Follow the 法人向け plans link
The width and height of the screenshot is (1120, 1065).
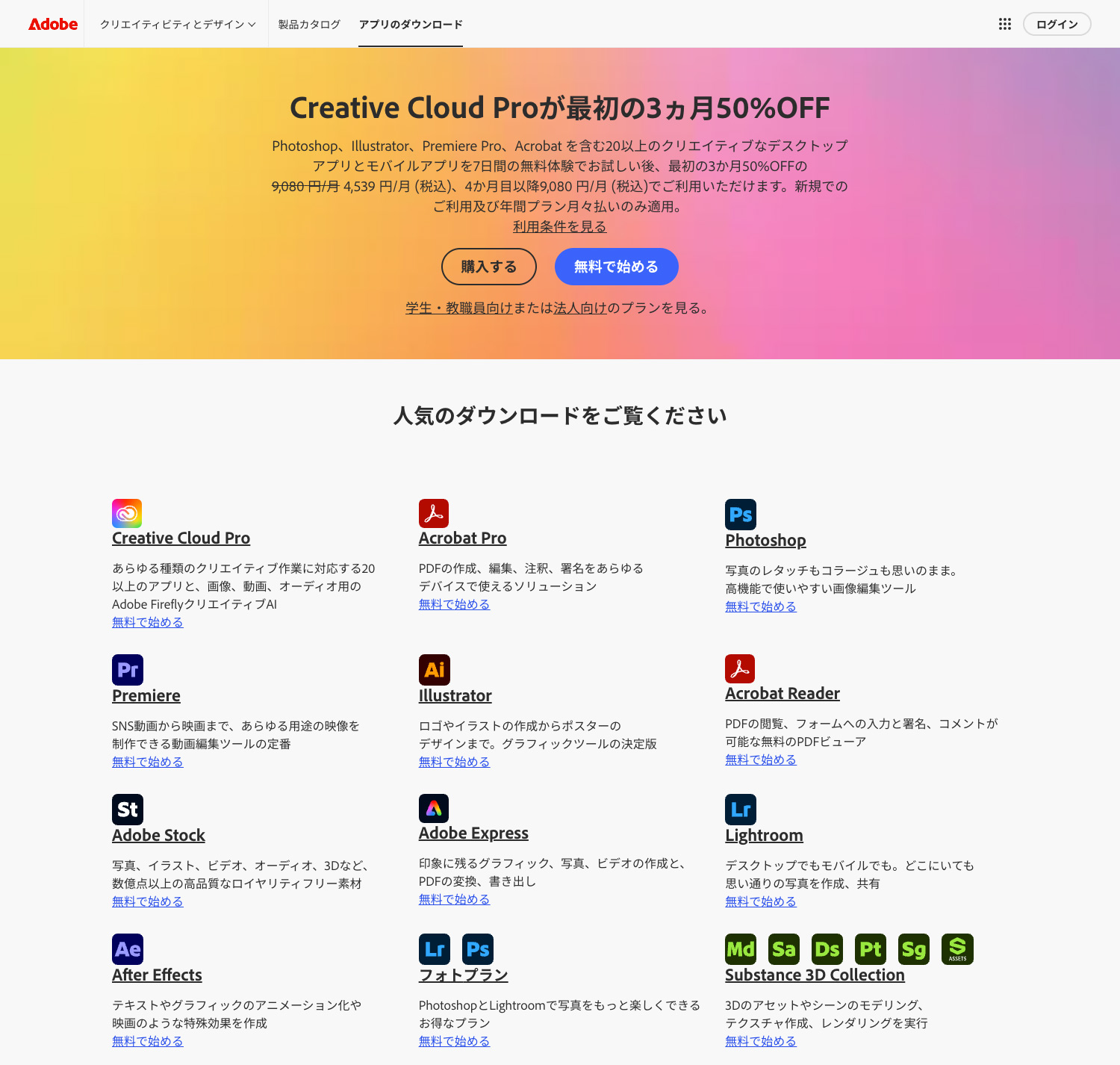point(578,307)
